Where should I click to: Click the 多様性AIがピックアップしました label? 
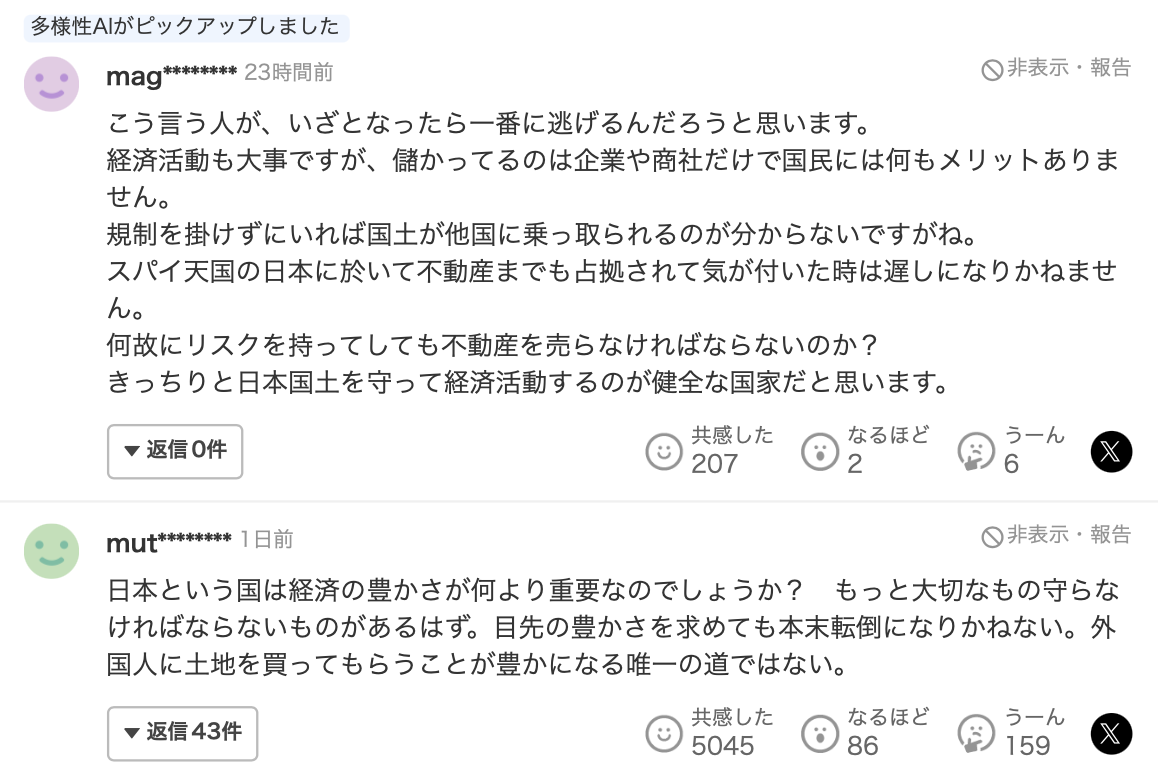click(x=185, y=27)
